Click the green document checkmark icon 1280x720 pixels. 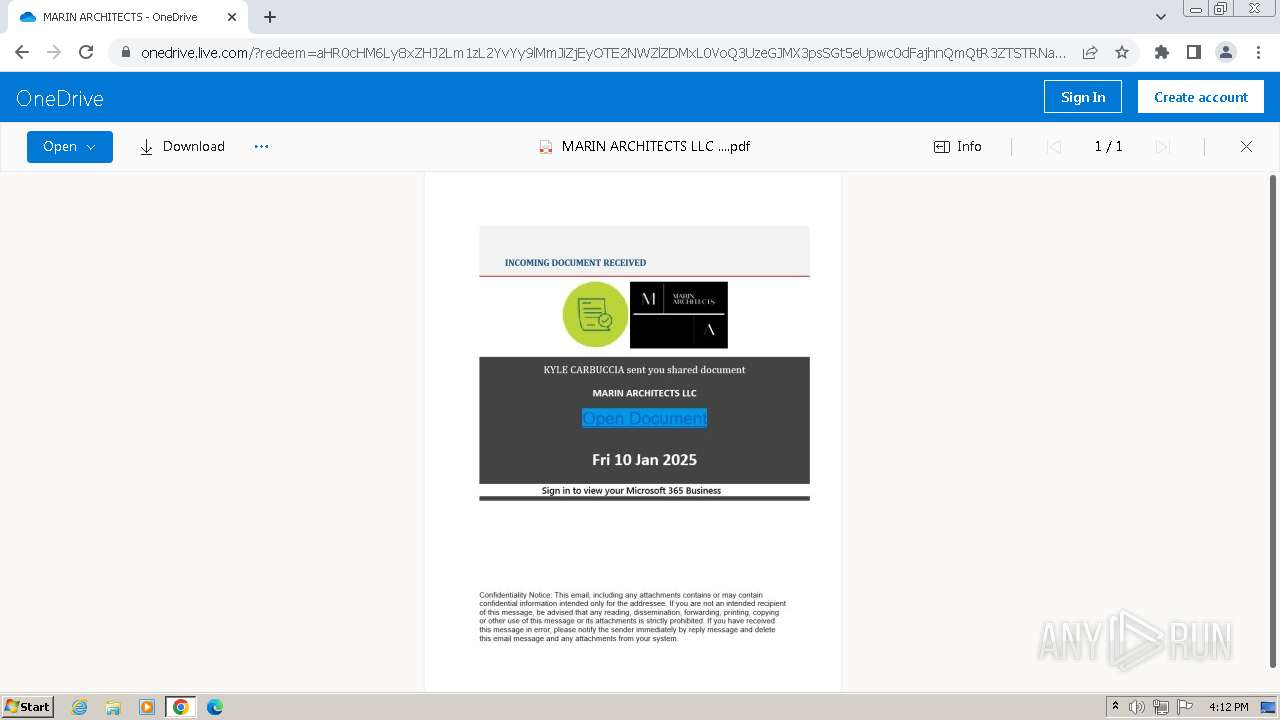[x=595, y=315]
